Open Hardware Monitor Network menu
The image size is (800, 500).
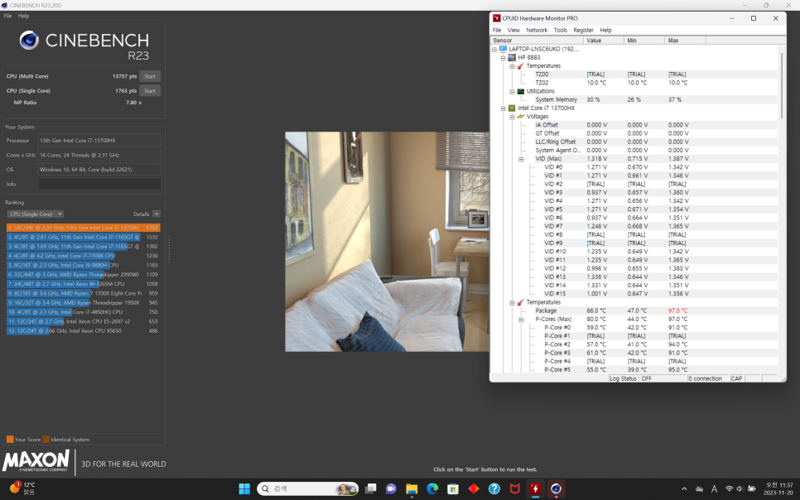pyautogui.click(x=537, y=30)
